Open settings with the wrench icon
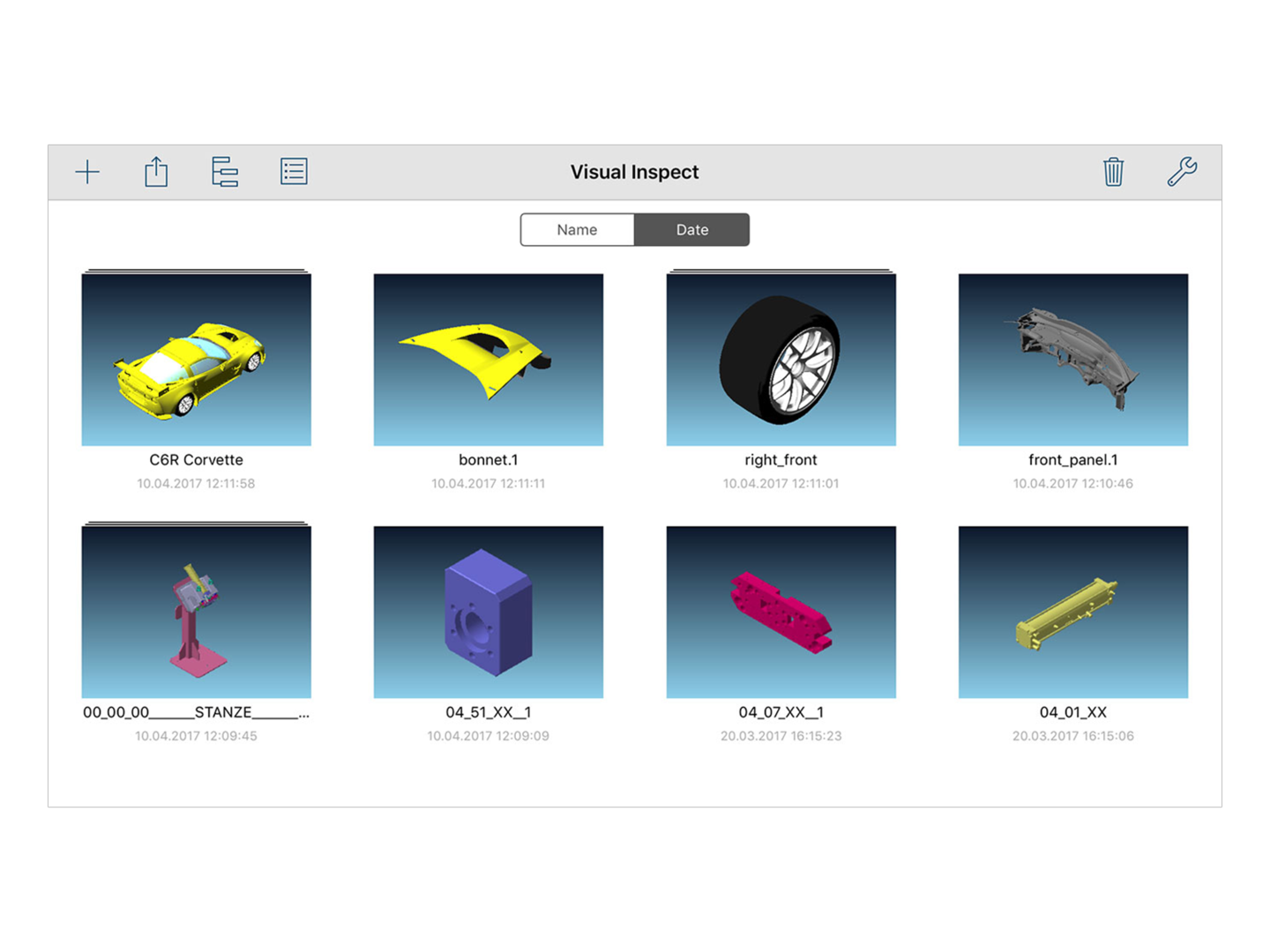Screen dimensions: 1270x952 tap(1182, 171)
